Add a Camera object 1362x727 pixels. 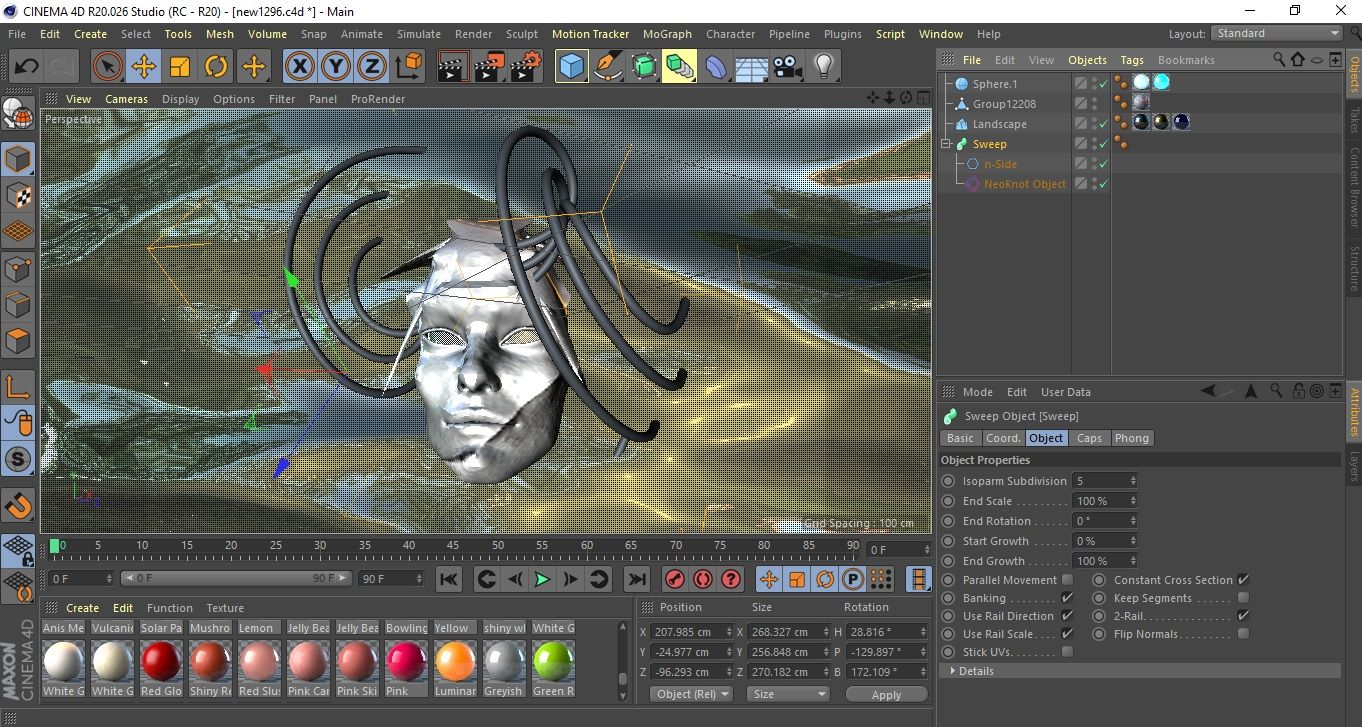click(x=787, y=67)
